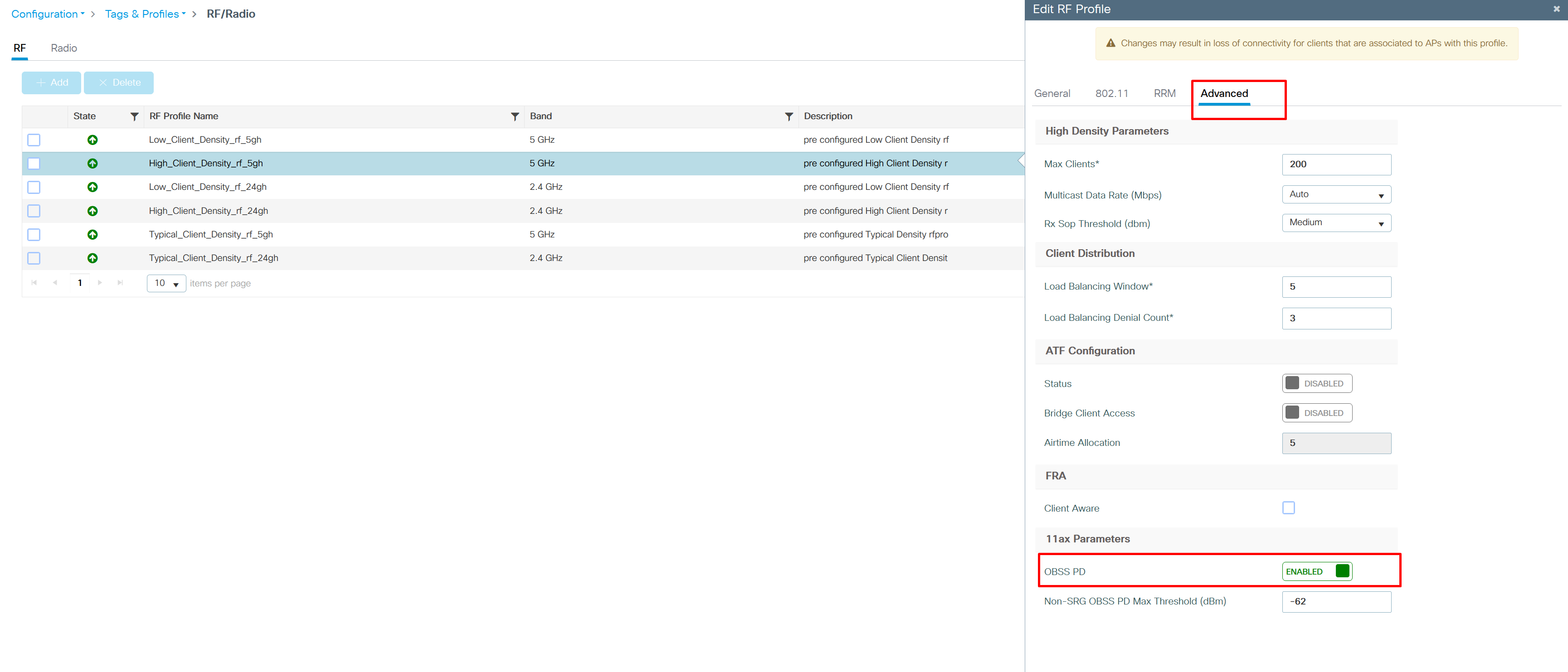Click the State column filter icon
Viewport: 1568px width, 672px height.
(135, 116)
